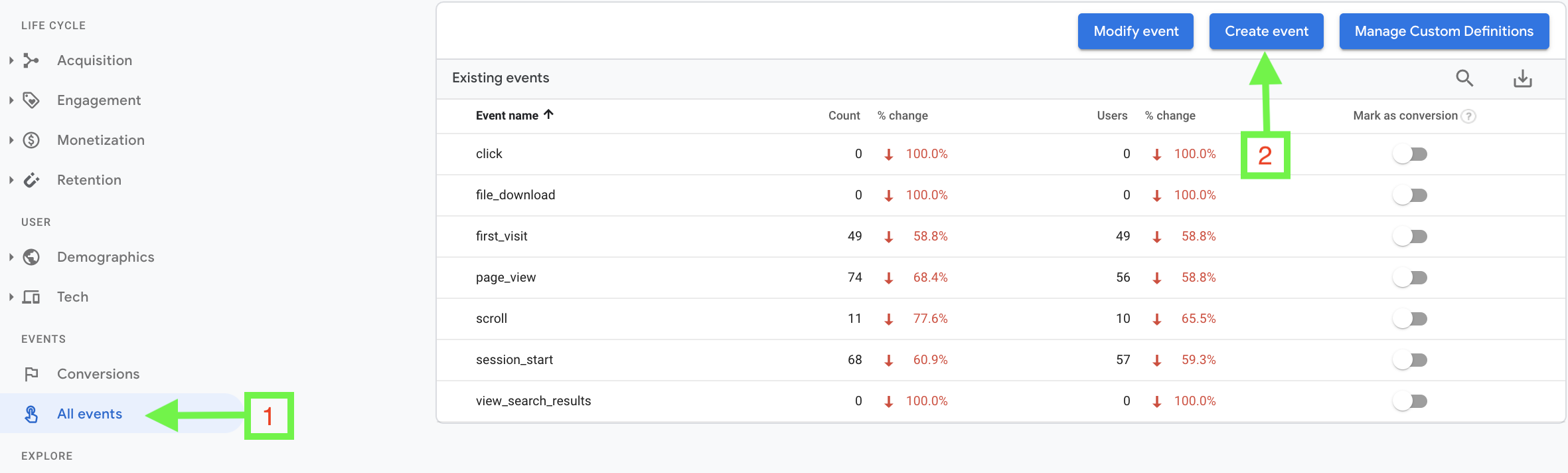Click the download icon for events table
Viewport: 1568px width, 473px height.
[1522, 78]
